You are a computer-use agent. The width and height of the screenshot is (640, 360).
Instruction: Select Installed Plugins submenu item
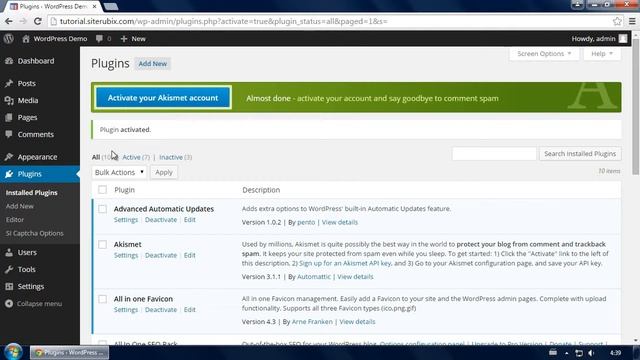tap(31, 193)
